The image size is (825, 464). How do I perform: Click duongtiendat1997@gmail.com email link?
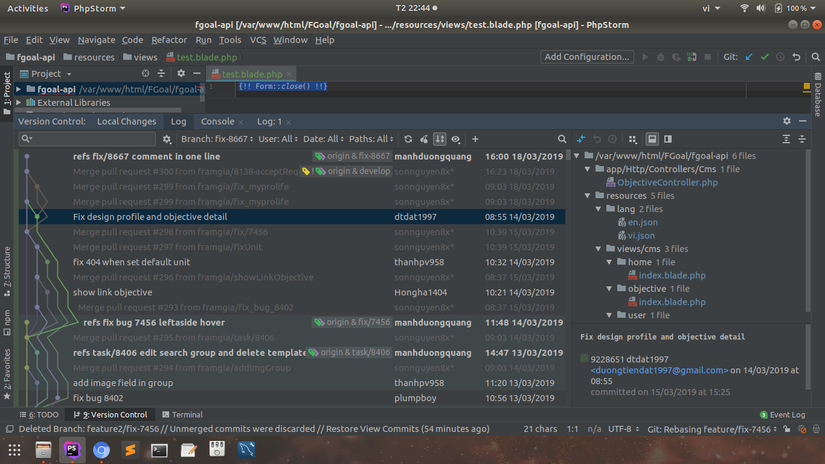point(659,370)
